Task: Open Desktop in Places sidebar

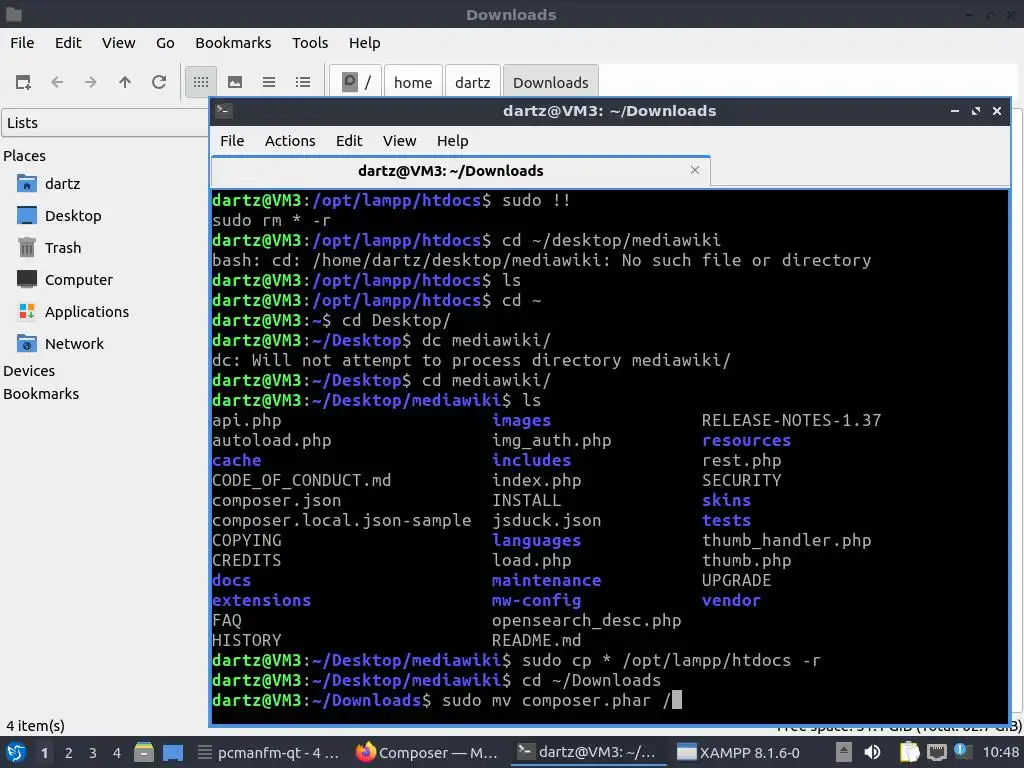Action: [73, 216]
